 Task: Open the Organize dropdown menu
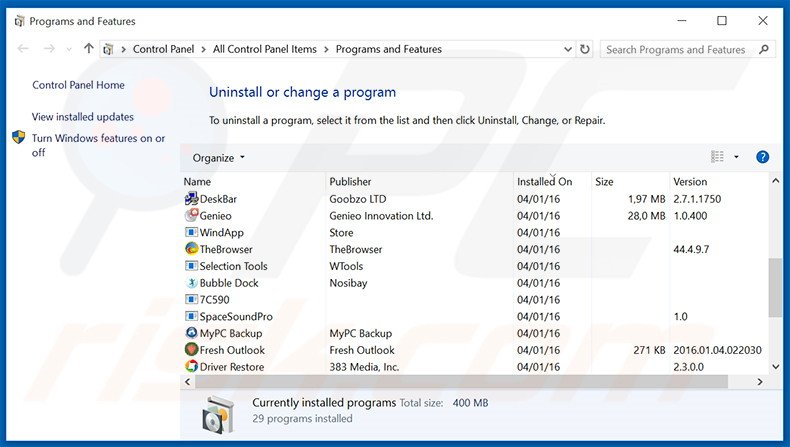pyautogui.click(x=218, y=158)
